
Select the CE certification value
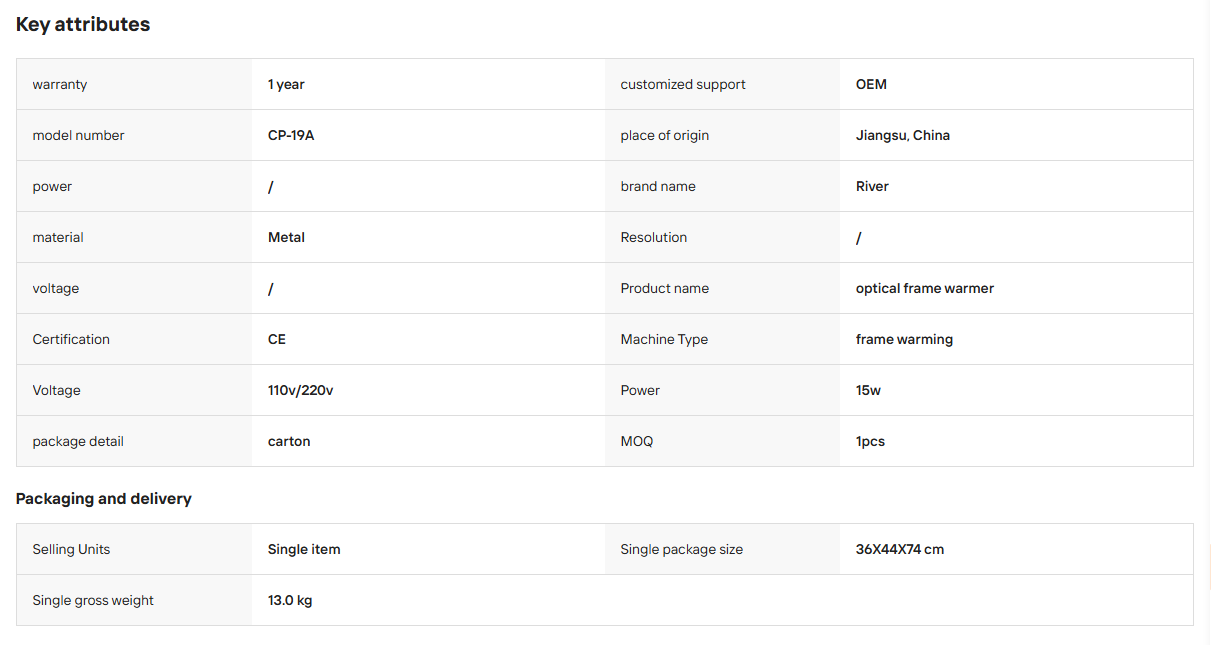(277, 339)
